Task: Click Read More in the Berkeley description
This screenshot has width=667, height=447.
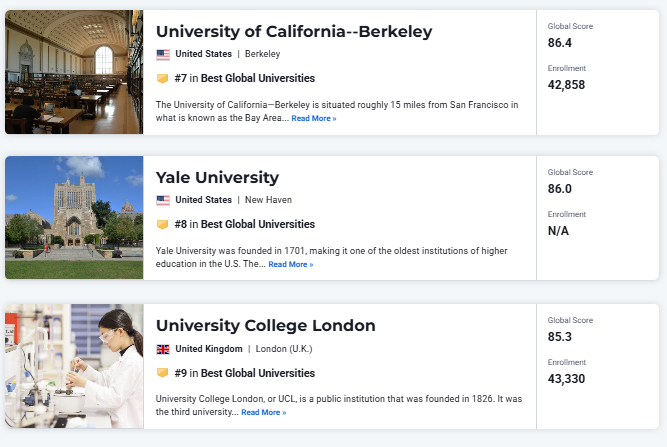Action: pyautogui.click(x=314, y=119)
